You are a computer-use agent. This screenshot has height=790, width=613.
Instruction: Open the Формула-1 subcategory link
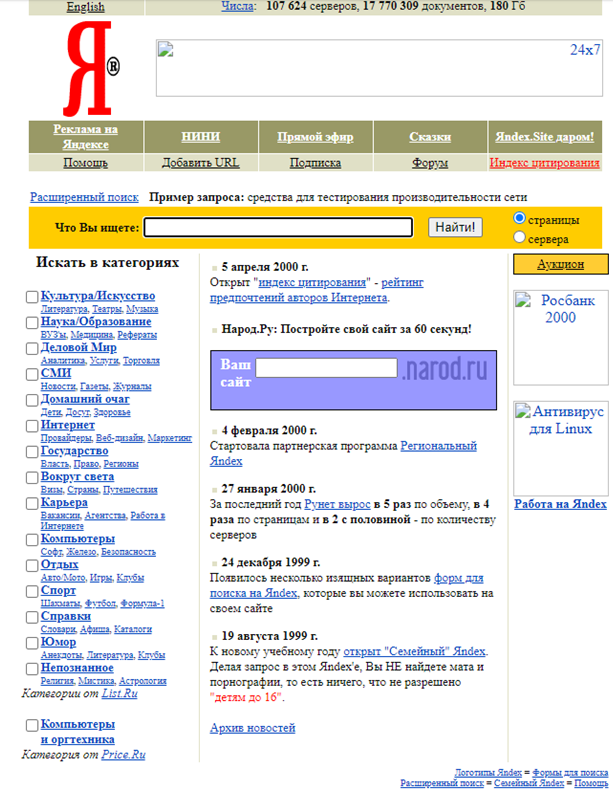pos(143,603)
